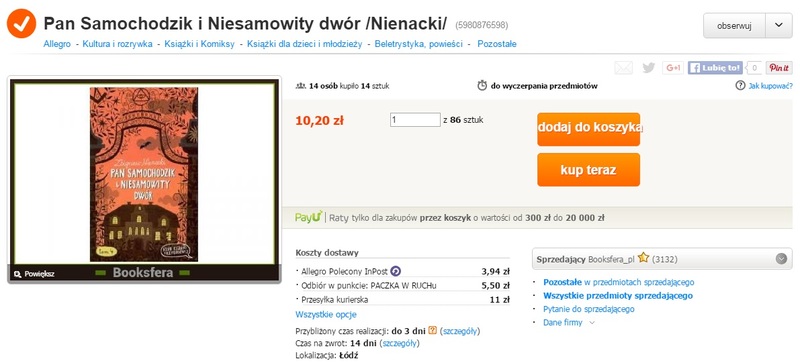Click the seller's gold star rating icon
Image resolution: width=800 pixels, height=363 pixels.
pyautogui.click(x=643, y=258)
